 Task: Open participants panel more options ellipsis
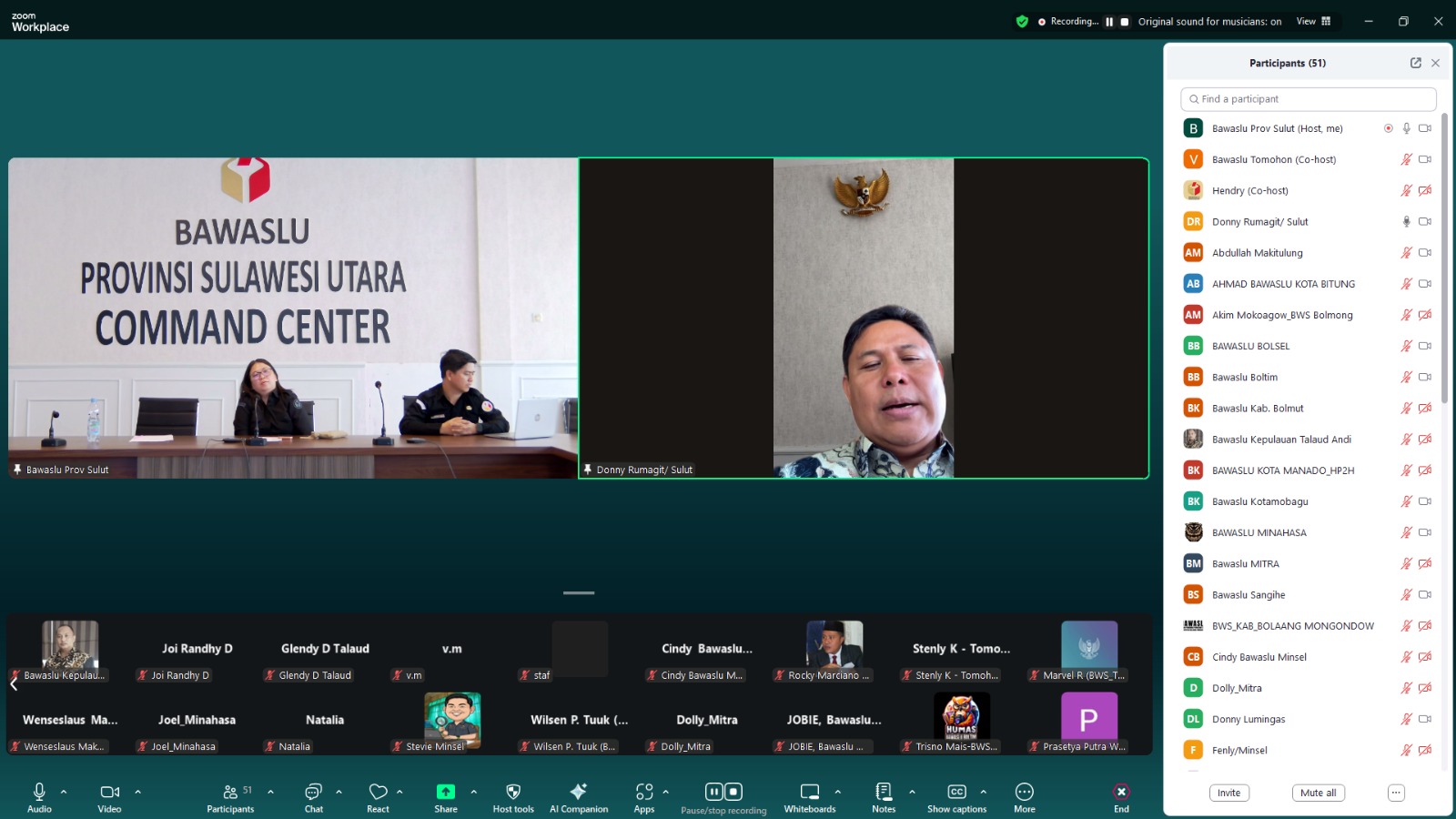1396,793
